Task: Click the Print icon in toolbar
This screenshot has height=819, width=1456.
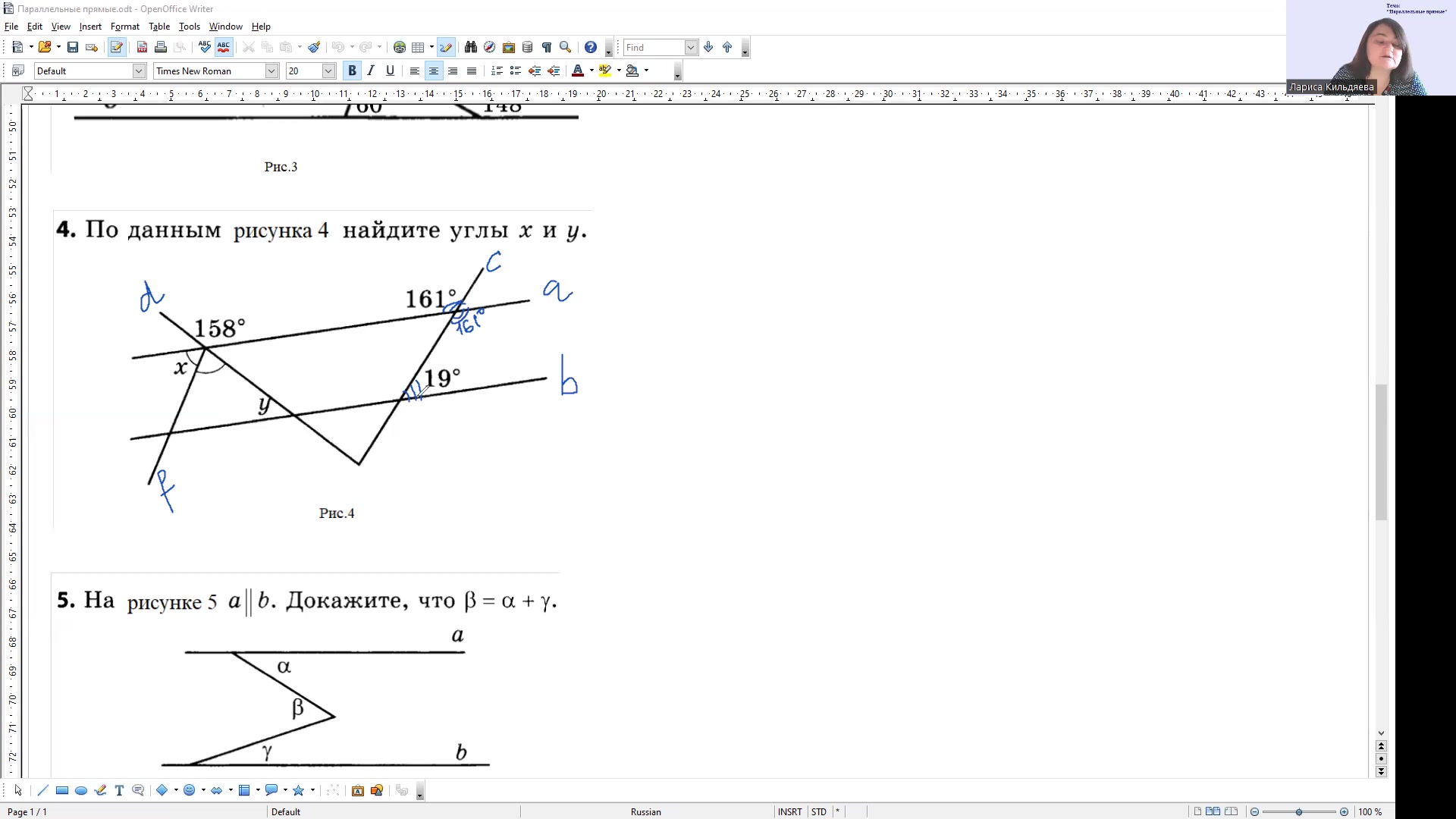Action: pos(159,47)
